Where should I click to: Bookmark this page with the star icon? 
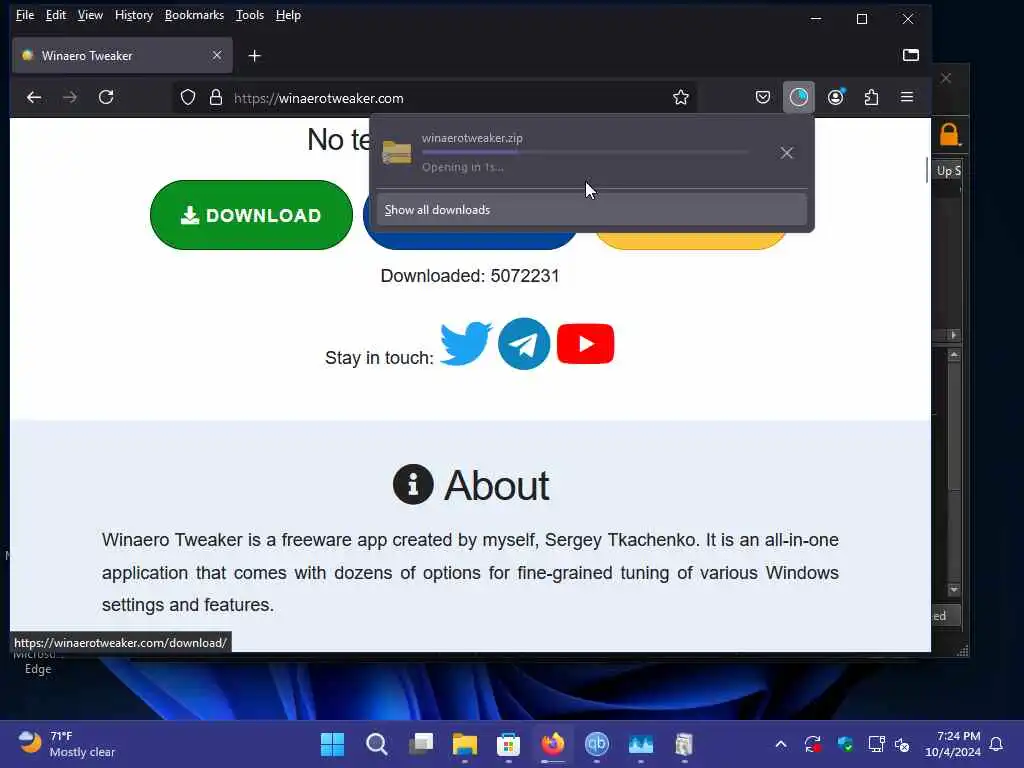[x=680, y=98]
